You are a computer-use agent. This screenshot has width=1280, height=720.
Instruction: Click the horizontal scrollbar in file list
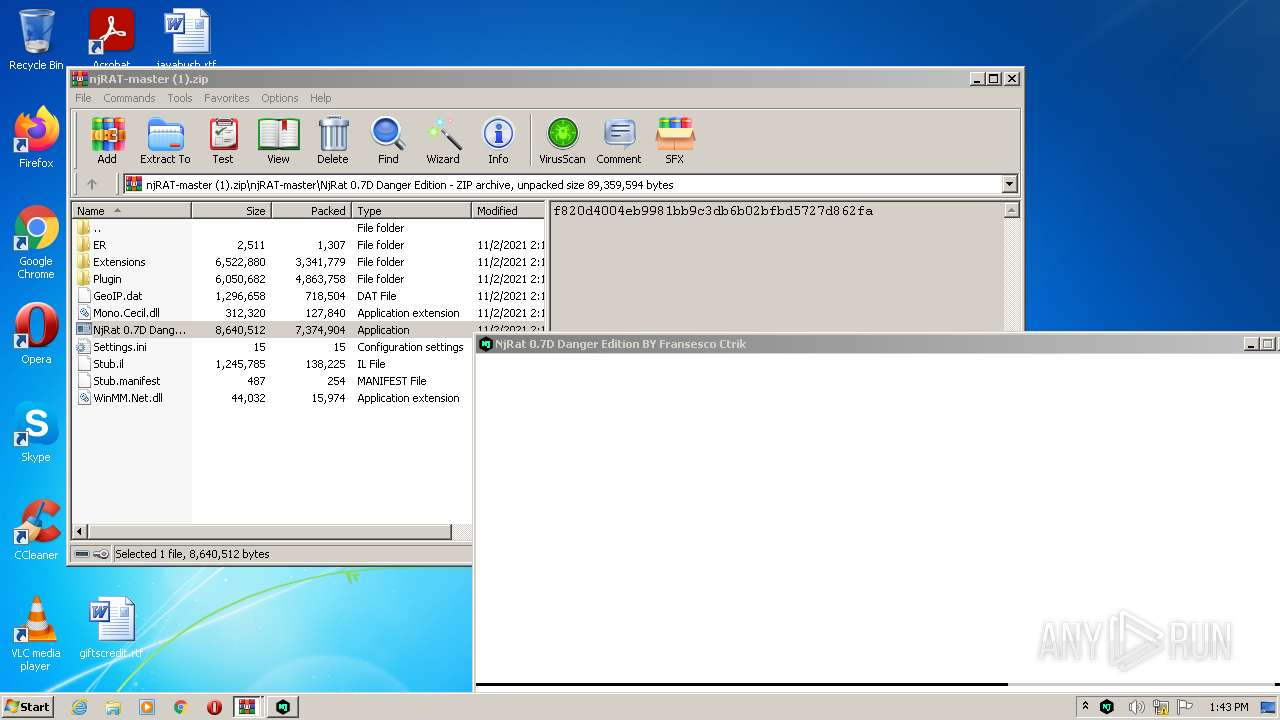270,532
